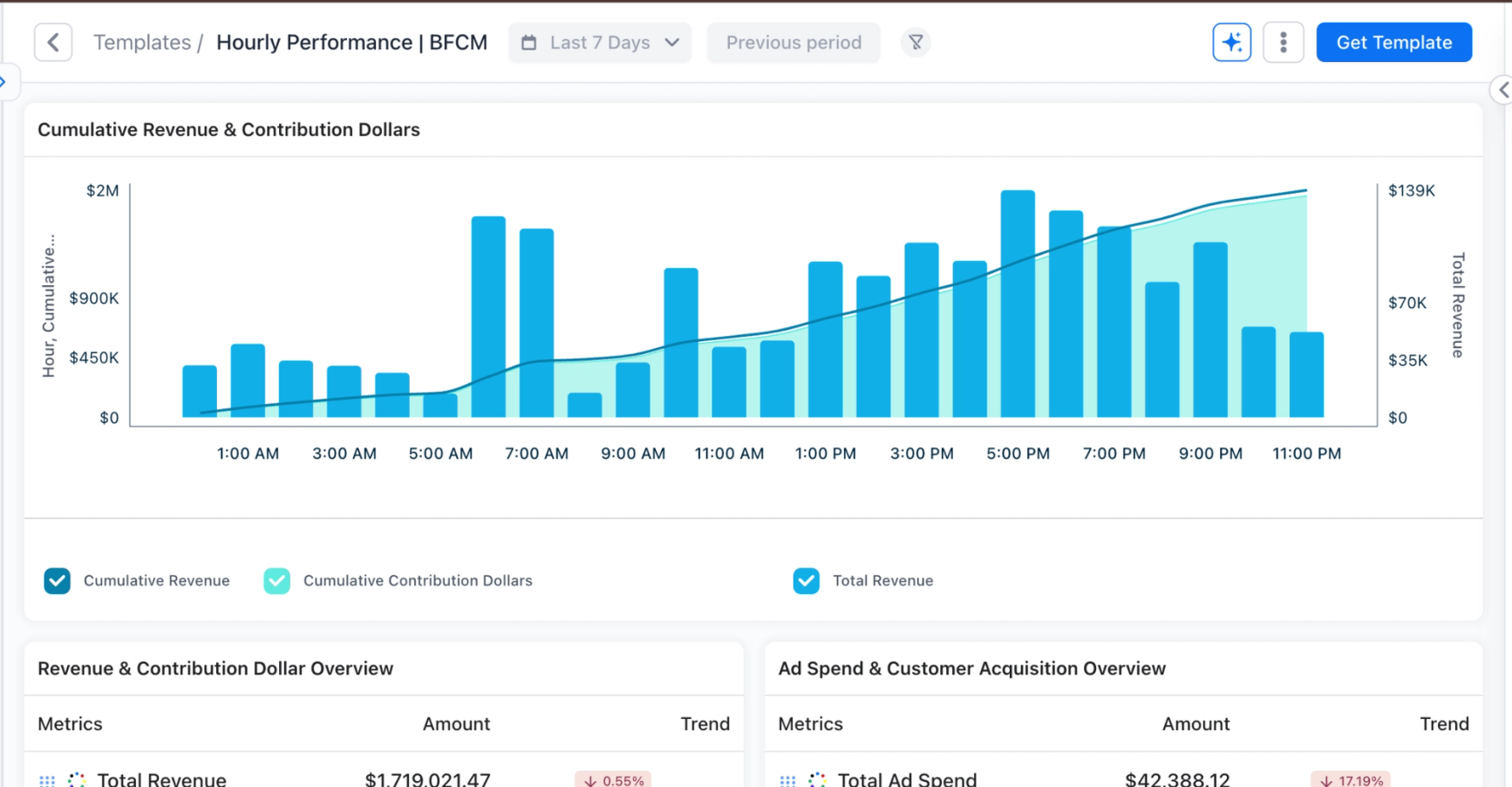Click the tallest bar at 5:00 PM
This screenshot has width=1512, height=787.
[1018, 304]
